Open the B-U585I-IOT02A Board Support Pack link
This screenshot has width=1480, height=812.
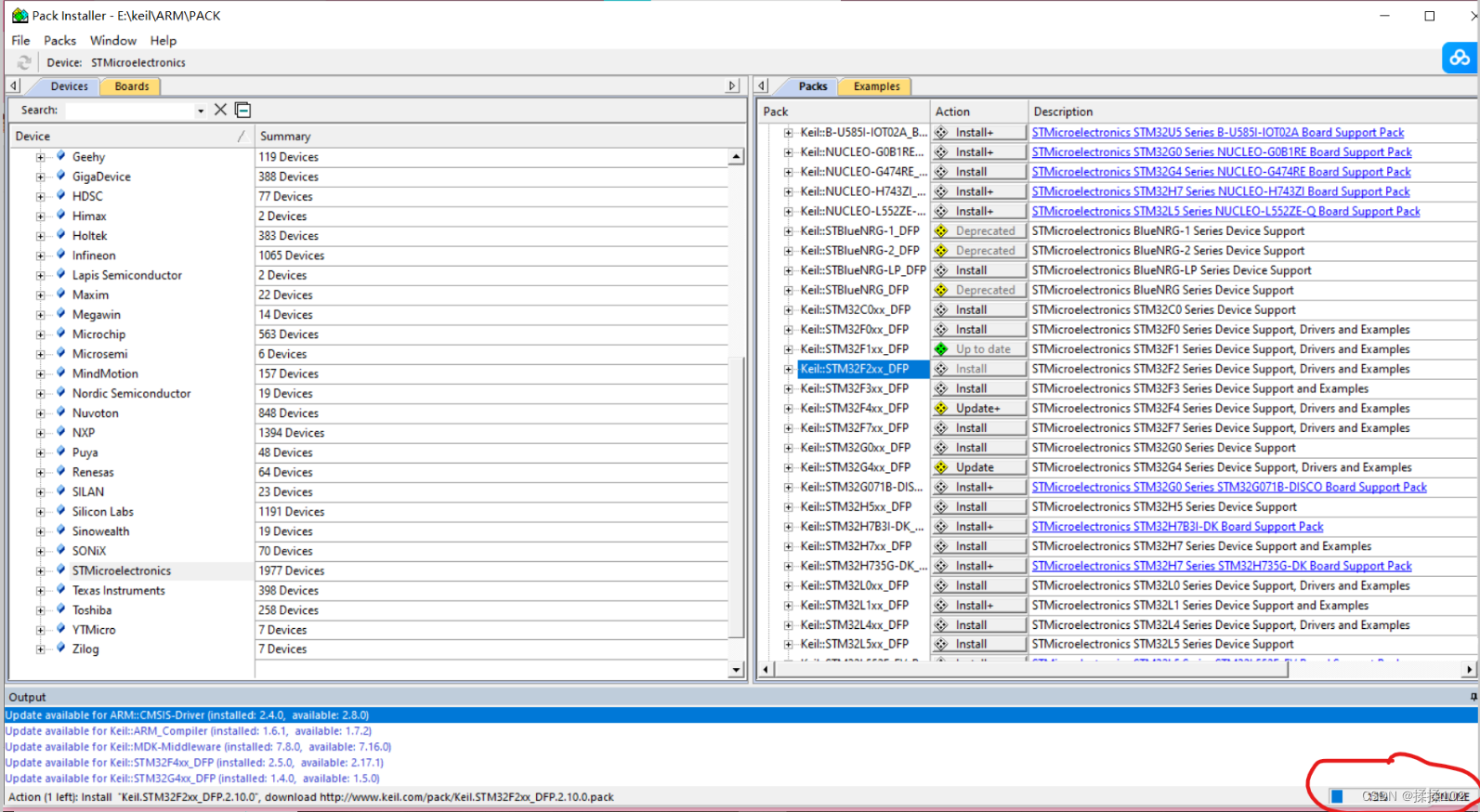click(x=1218, y=133)
